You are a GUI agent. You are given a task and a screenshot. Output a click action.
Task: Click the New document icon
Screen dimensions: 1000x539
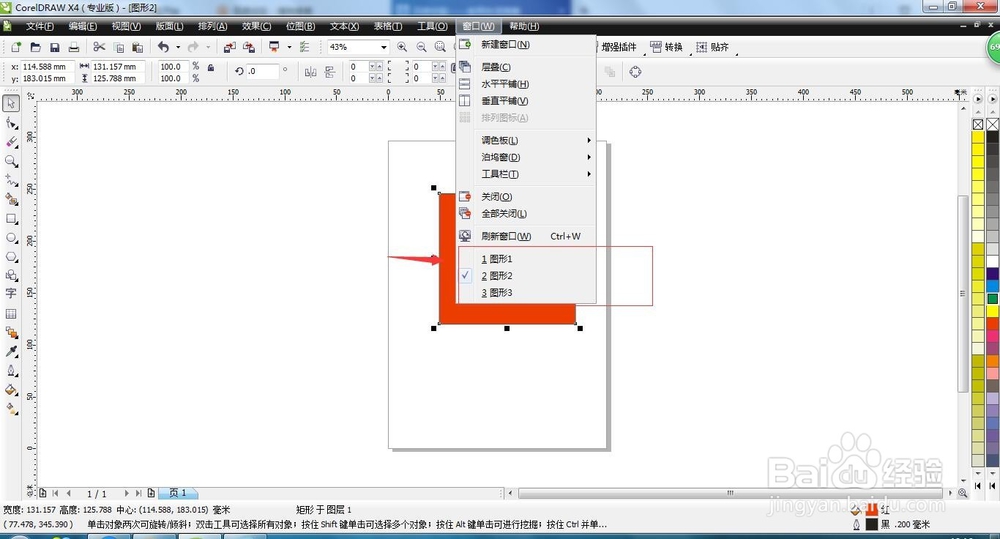point(16,47)
